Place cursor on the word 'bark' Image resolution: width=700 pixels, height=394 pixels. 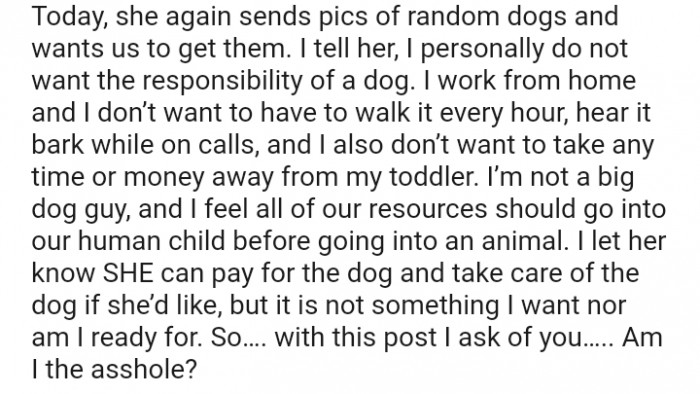click(x=58, y=145)
